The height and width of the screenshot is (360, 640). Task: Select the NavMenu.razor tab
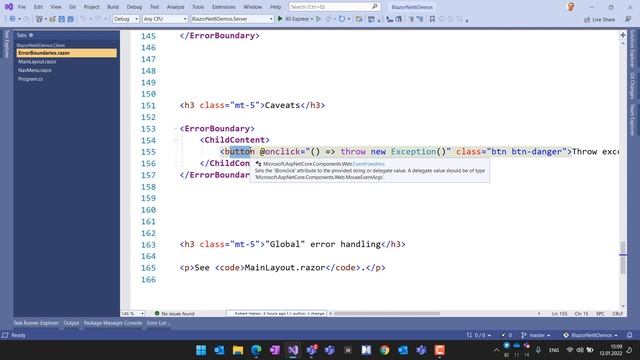click(x=35, y=70)
